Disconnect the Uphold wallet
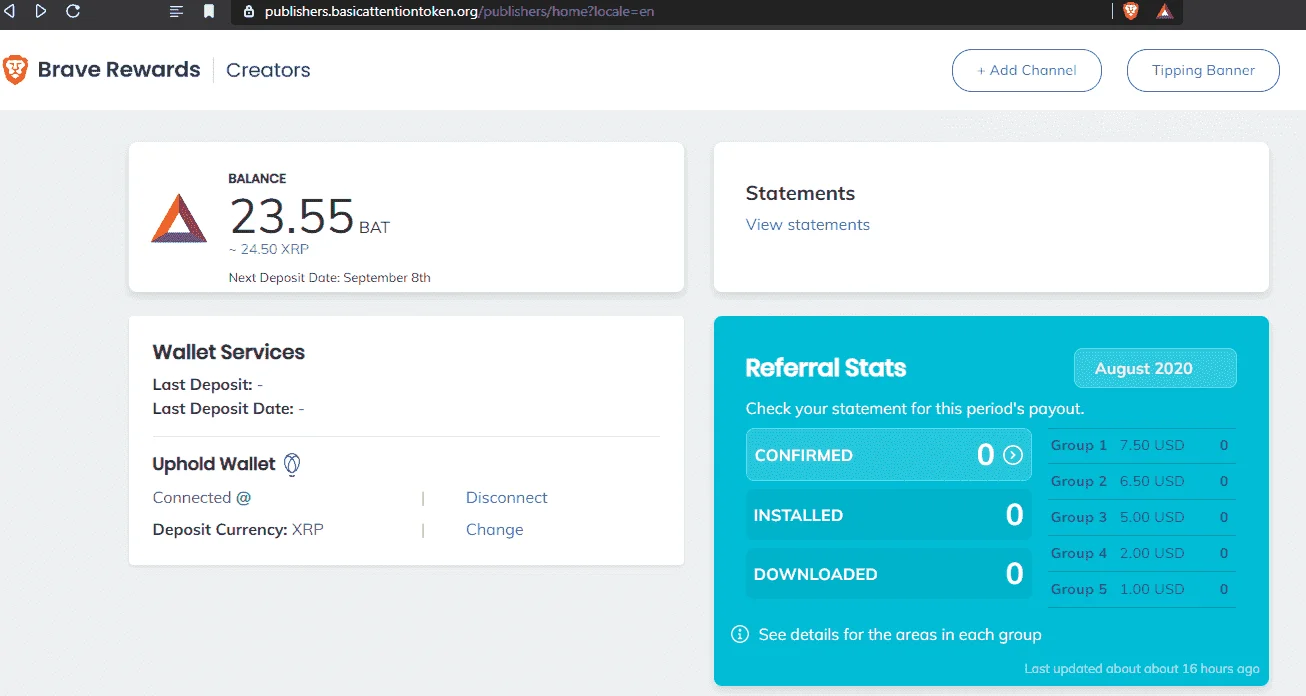Screen dimensions: 1306x696 (507, 498)
